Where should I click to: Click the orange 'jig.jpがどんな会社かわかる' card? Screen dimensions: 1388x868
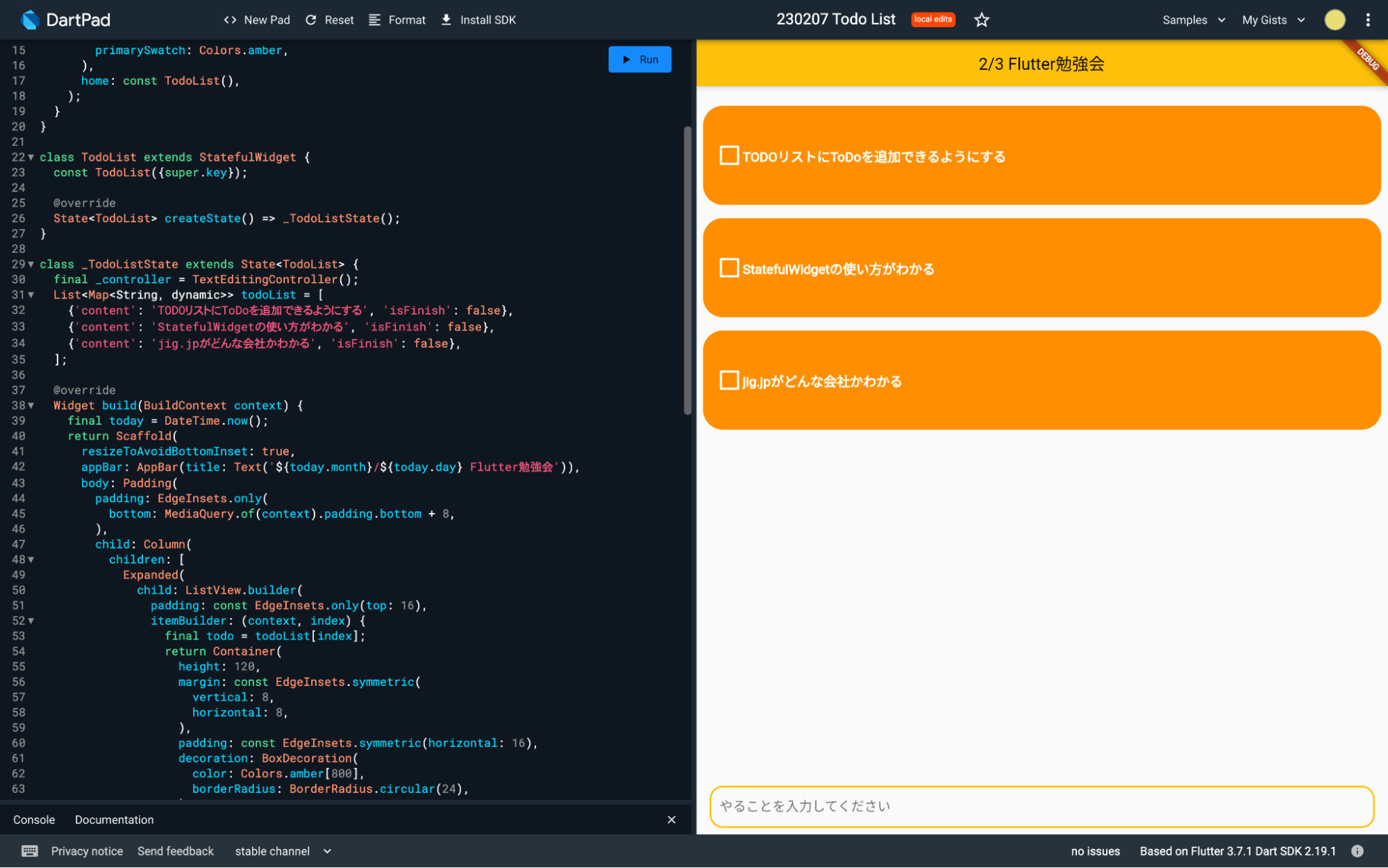(x=1042, y=381)
